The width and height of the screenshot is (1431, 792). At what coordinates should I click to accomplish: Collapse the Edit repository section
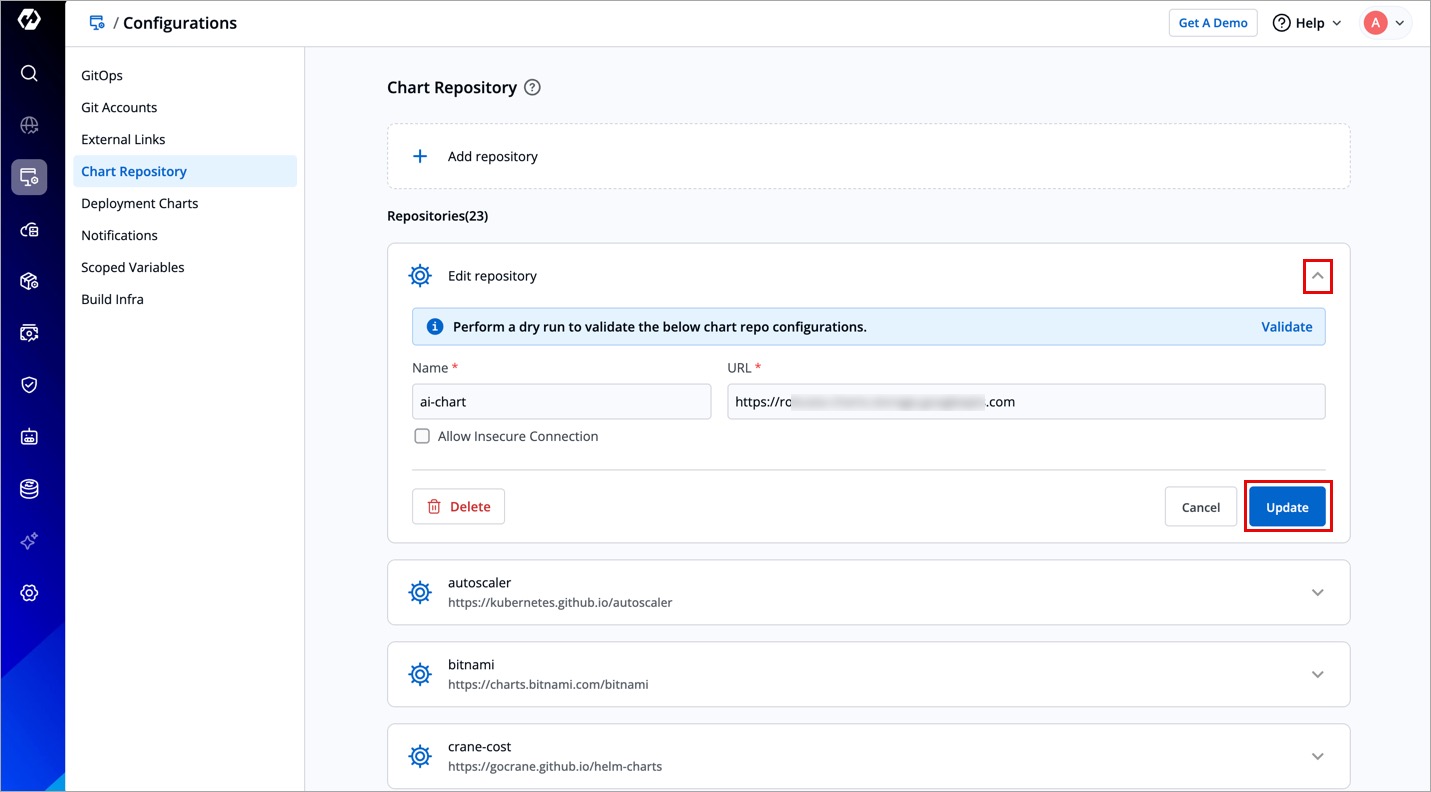(1317, 276)
